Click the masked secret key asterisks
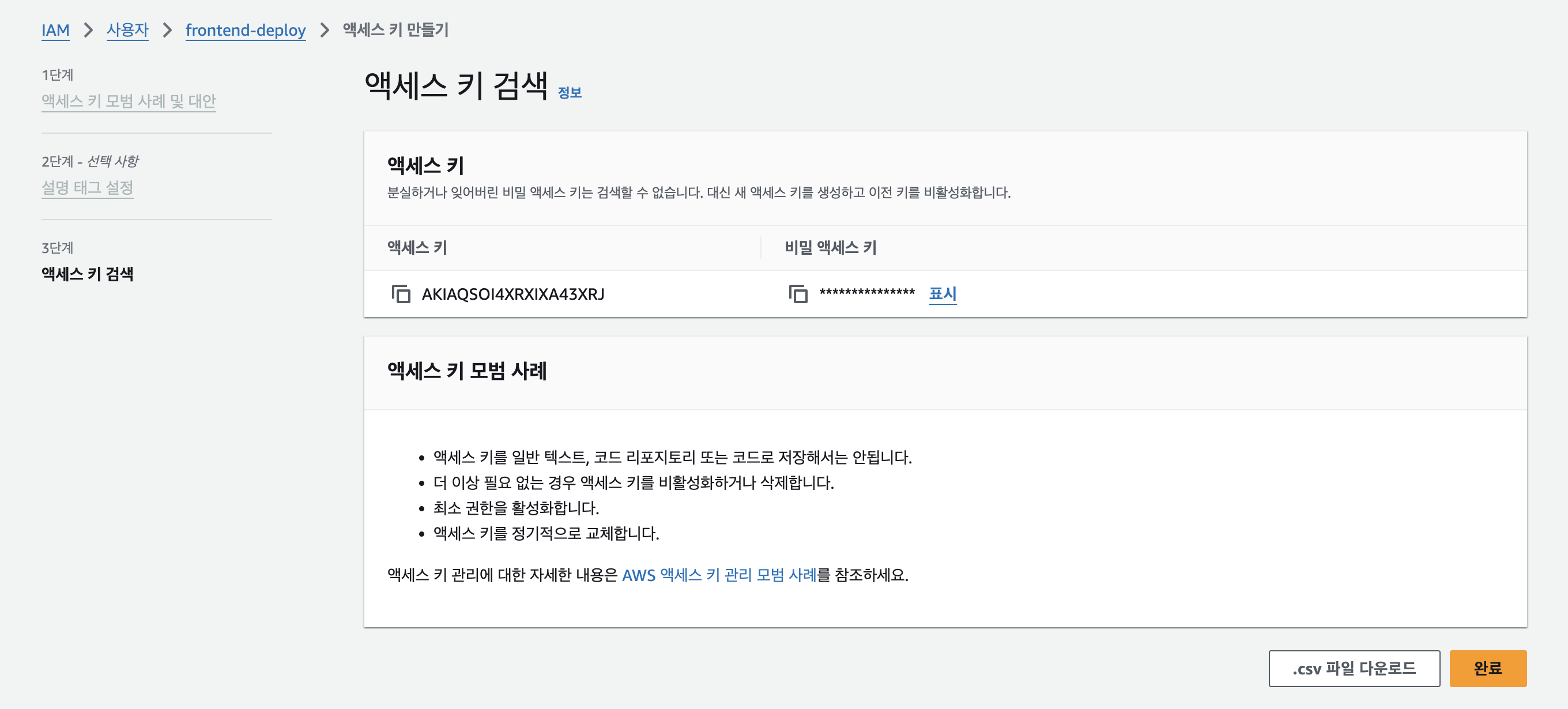 (x=866, y=294)
